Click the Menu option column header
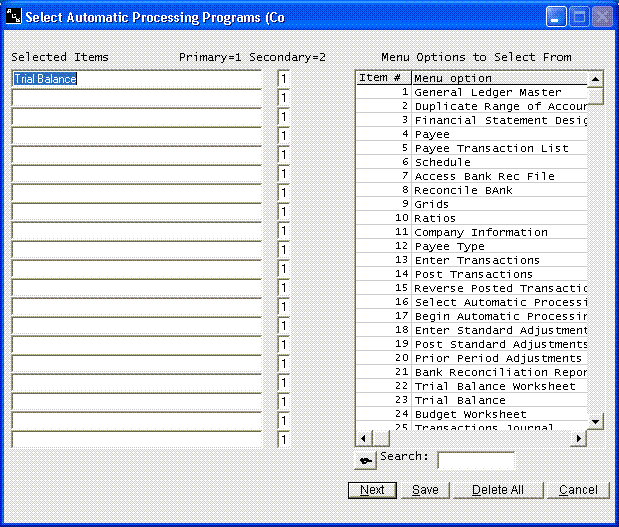 (x=498, y=78)
